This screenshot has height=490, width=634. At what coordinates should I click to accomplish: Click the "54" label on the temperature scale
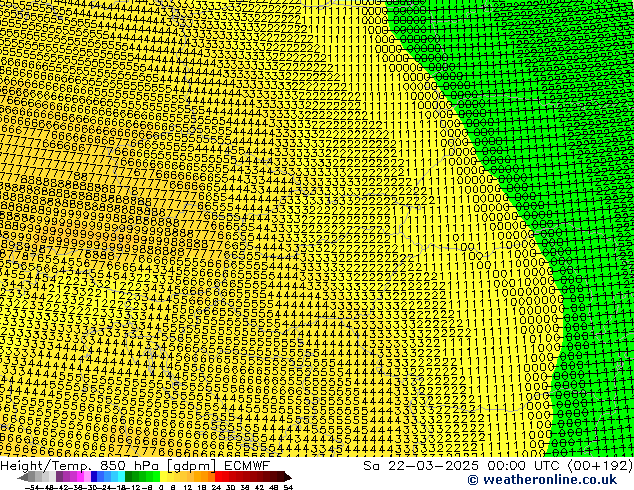(288, 487)
